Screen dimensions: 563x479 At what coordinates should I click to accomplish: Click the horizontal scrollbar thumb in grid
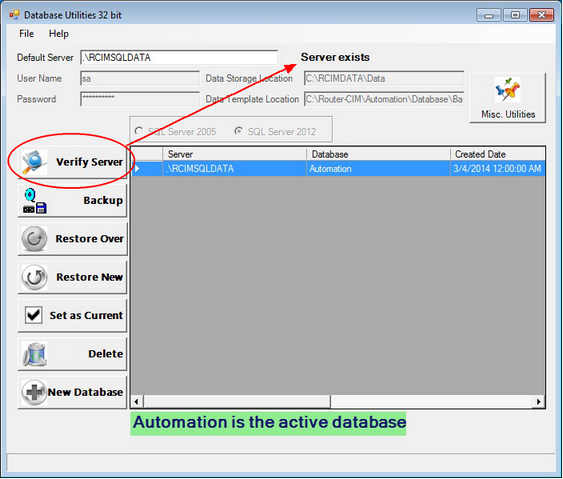(x=237, y=401)
